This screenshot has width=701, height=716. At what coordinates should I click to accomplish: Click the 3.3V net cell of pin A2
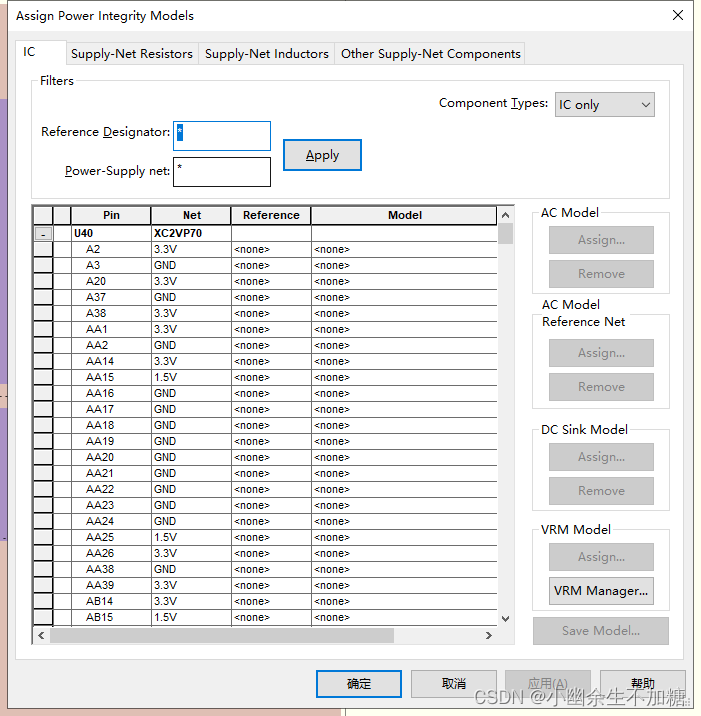coord(191,249)
